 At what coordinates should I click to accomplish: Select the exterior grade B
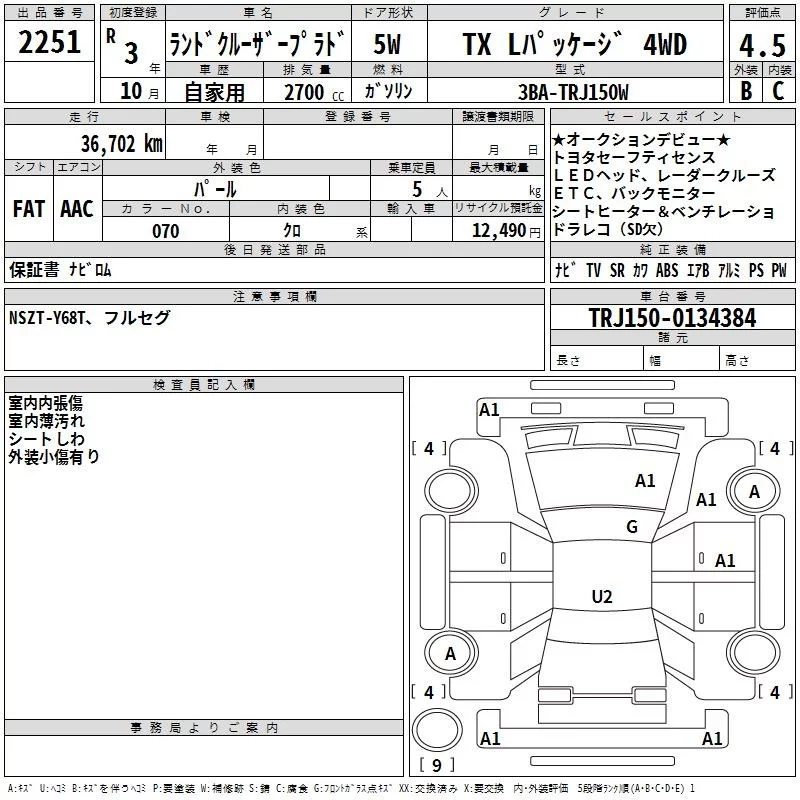click(x=746, y=91)
